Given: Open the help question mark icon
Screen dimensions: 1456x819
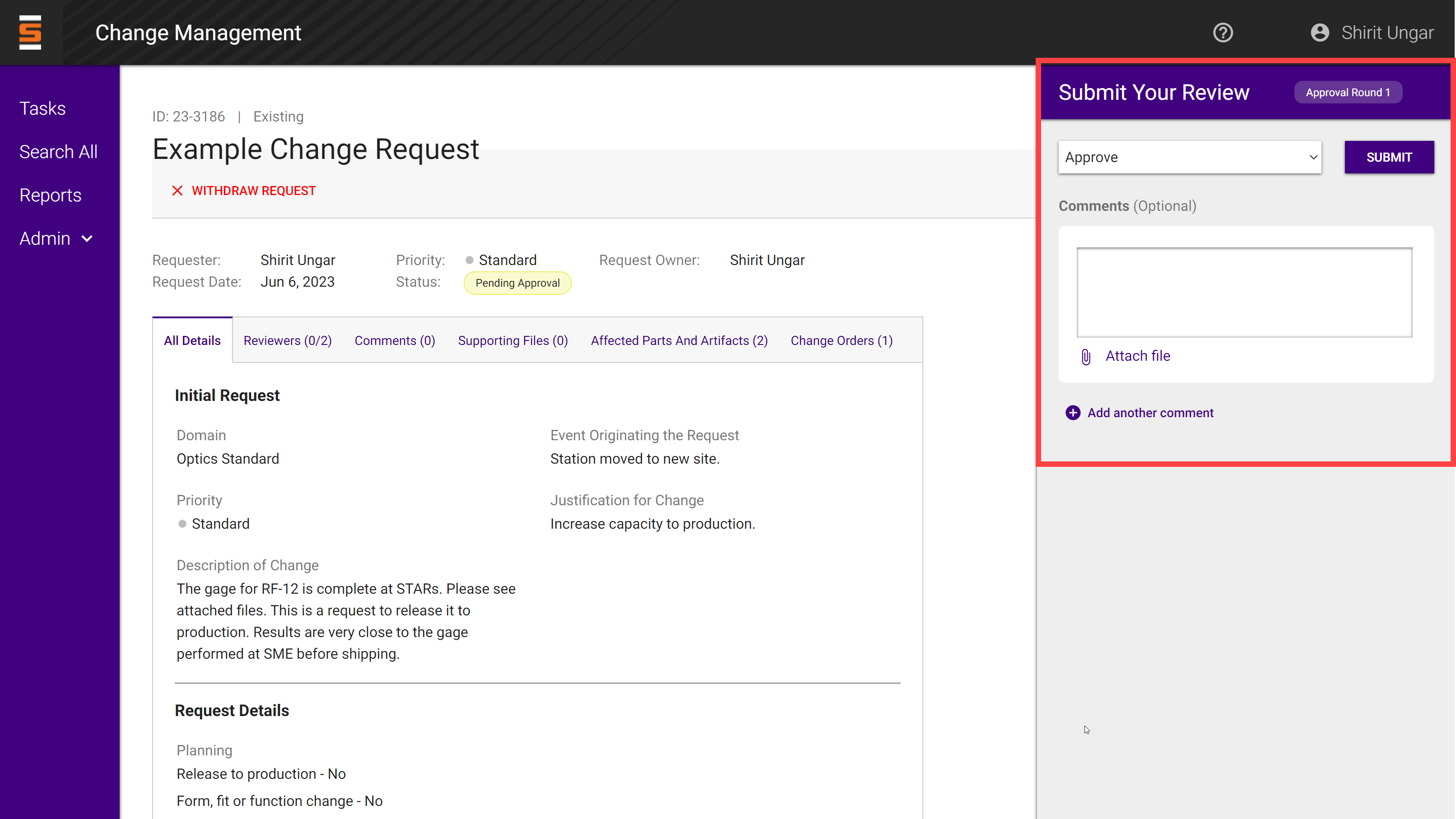Looking at the screenshot, I should click(x=1223, y=32).
